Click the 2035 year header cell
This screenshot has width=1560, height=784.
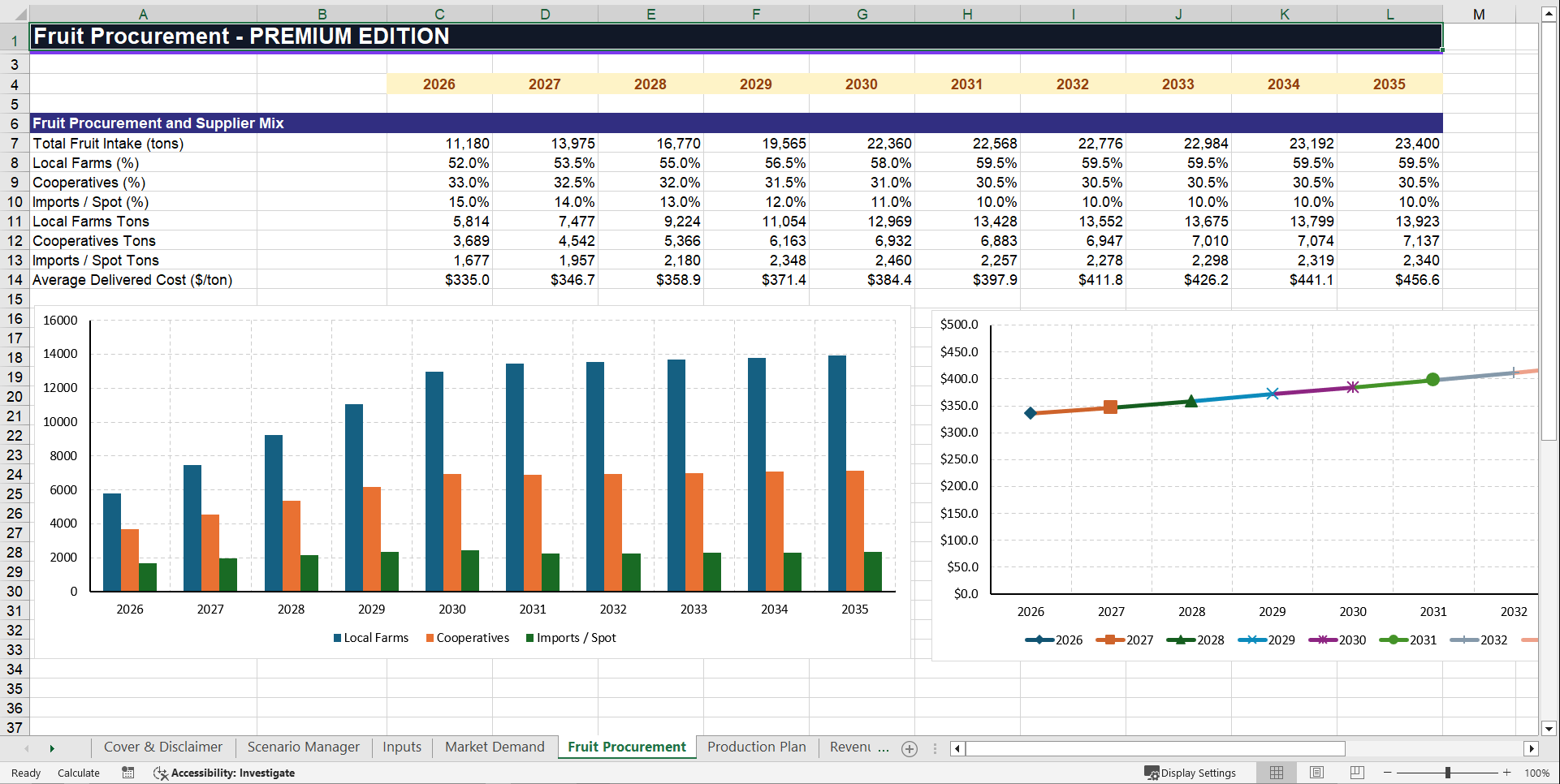point(1389,84)
